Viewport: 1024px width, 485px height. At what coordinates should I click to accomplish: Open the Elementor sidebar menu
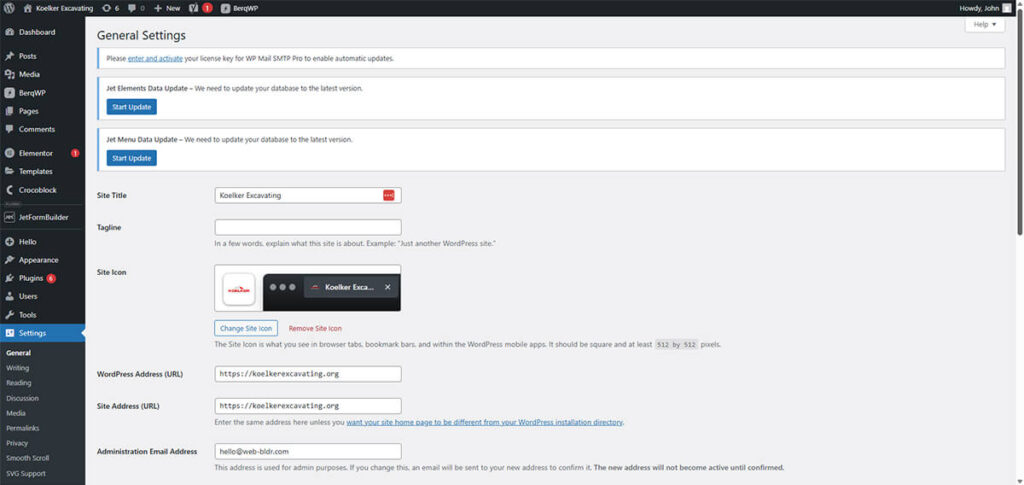[x=35, y=153]
